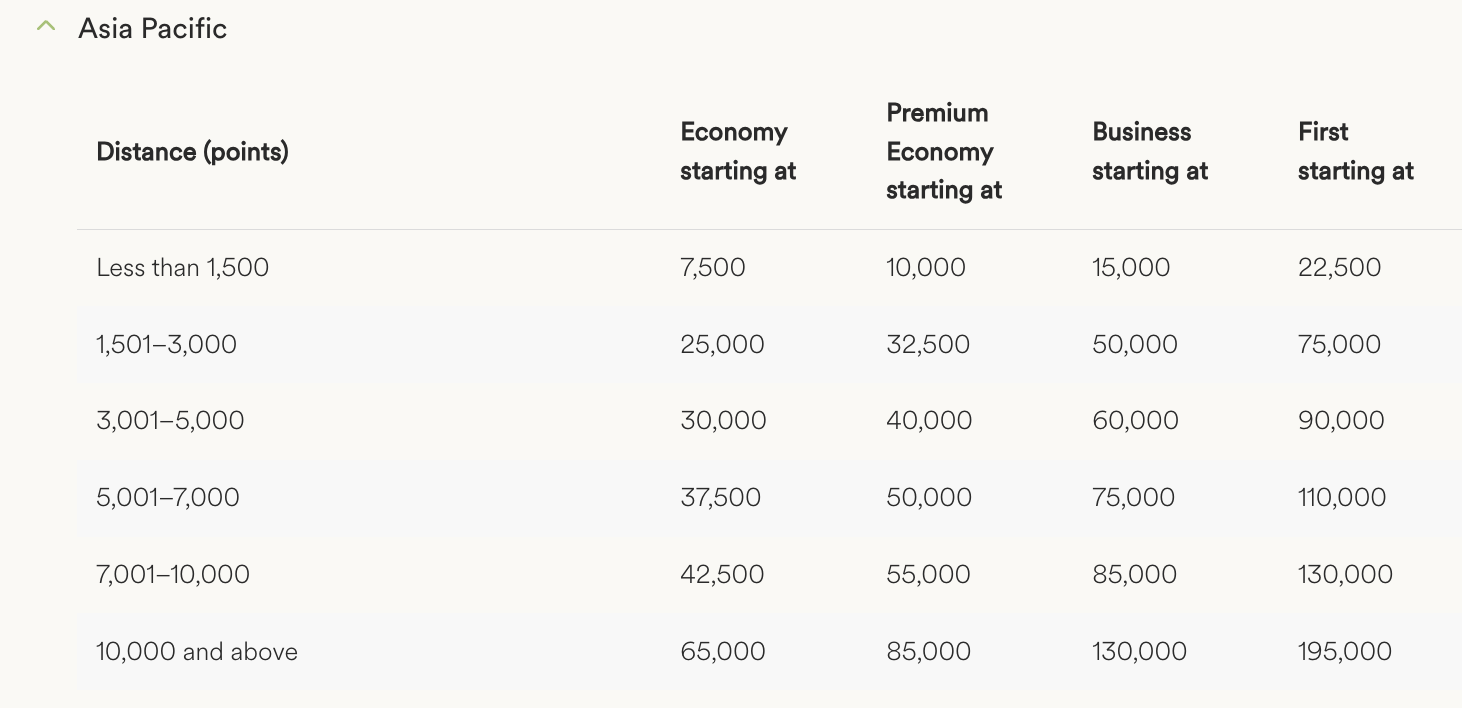
Task: Click the 7,001–10,000 distance row label
Action: [173, 575]
